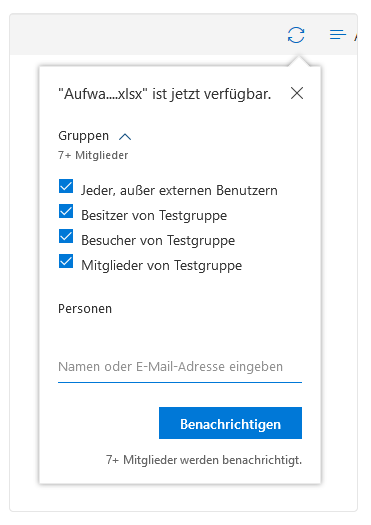Image resolution: width=371 pixels, height=525 pixels.
Task: Close the file available notification popup
Action: click(297, 93)
